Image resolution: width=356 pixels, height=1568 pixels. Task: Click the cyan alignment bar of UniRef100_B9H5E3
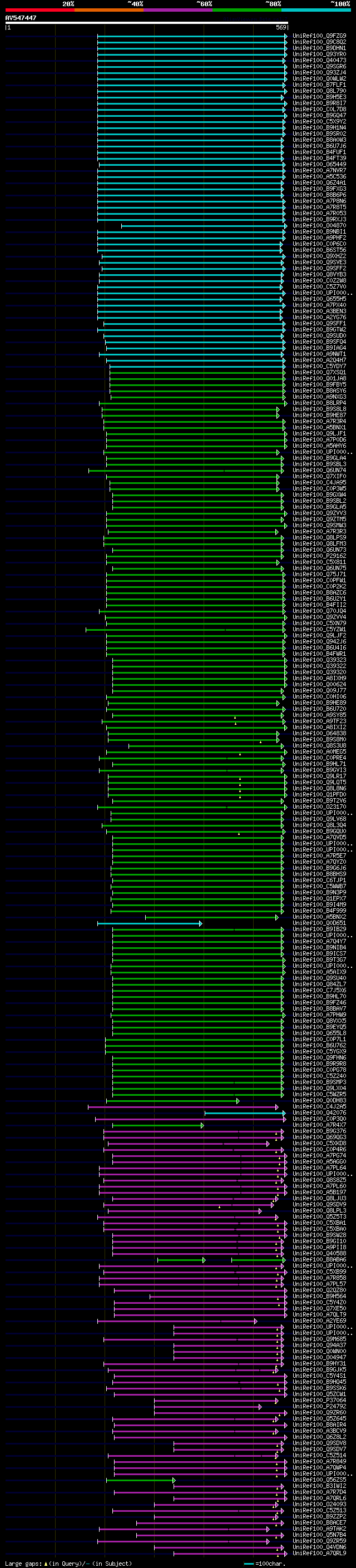190,97
